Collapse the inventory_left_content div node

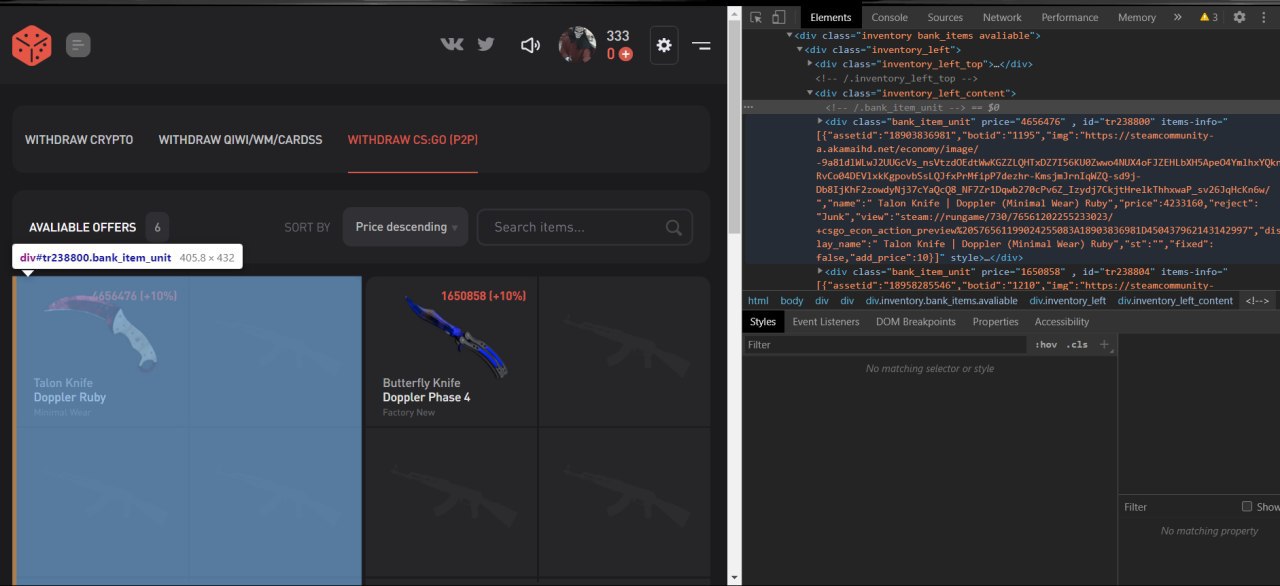[811, 93]
